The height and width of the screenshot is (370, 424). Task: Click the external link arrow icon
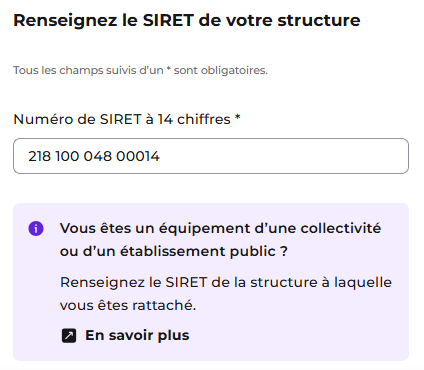(69, 336)
